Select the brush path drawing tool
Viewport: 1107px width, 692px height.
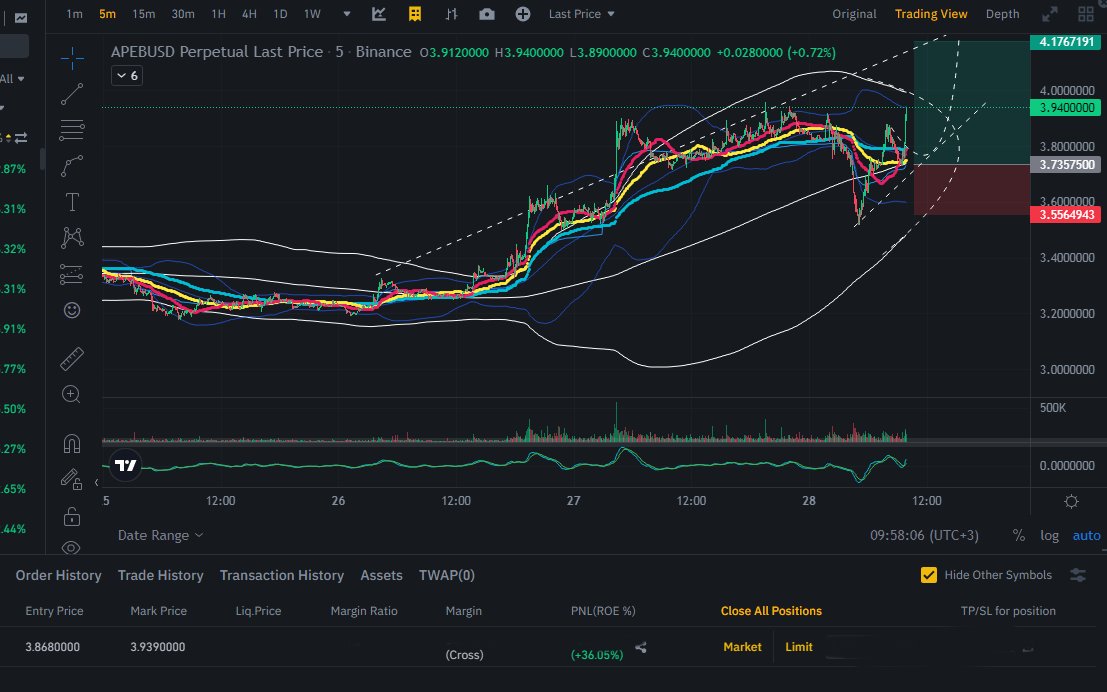(x=72, y=166)
